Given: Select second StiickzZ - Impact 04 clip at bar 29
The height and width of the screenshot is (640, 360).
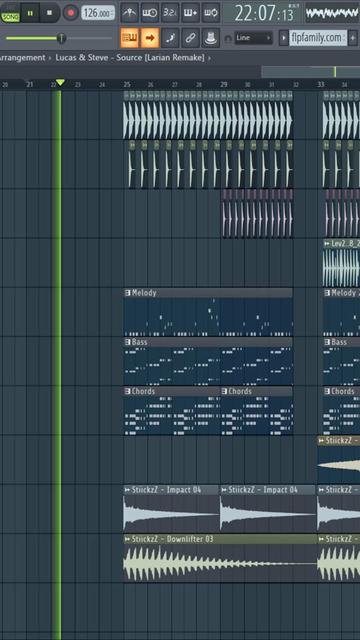Looking at the screenshot, I should (x=268, y=508).
